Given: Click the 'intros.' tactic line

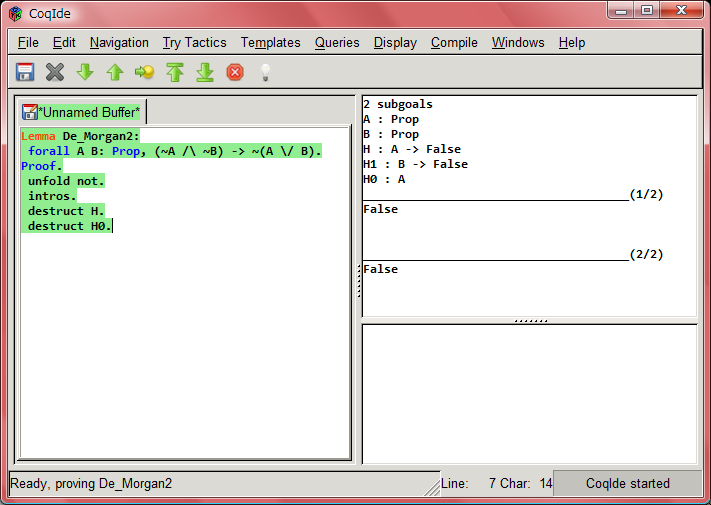Looking at the screenshot, I should pyautogui.click(x=52, y=196).
